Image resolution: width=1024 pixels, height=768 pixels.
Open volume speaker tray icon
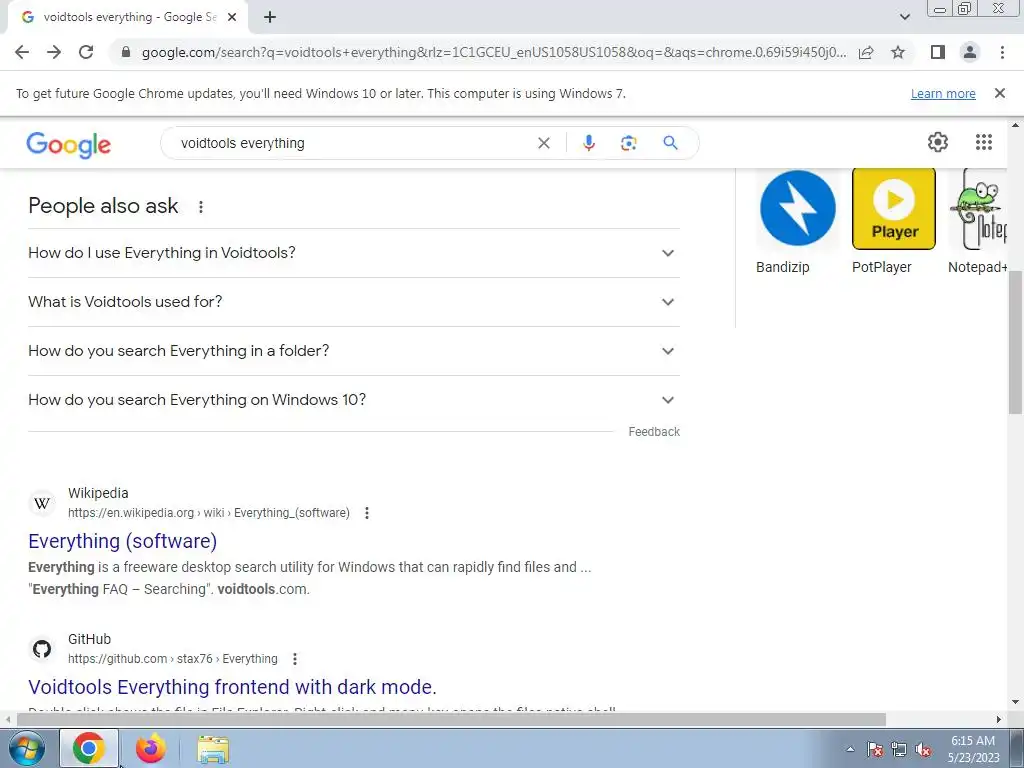coord(923,749)
